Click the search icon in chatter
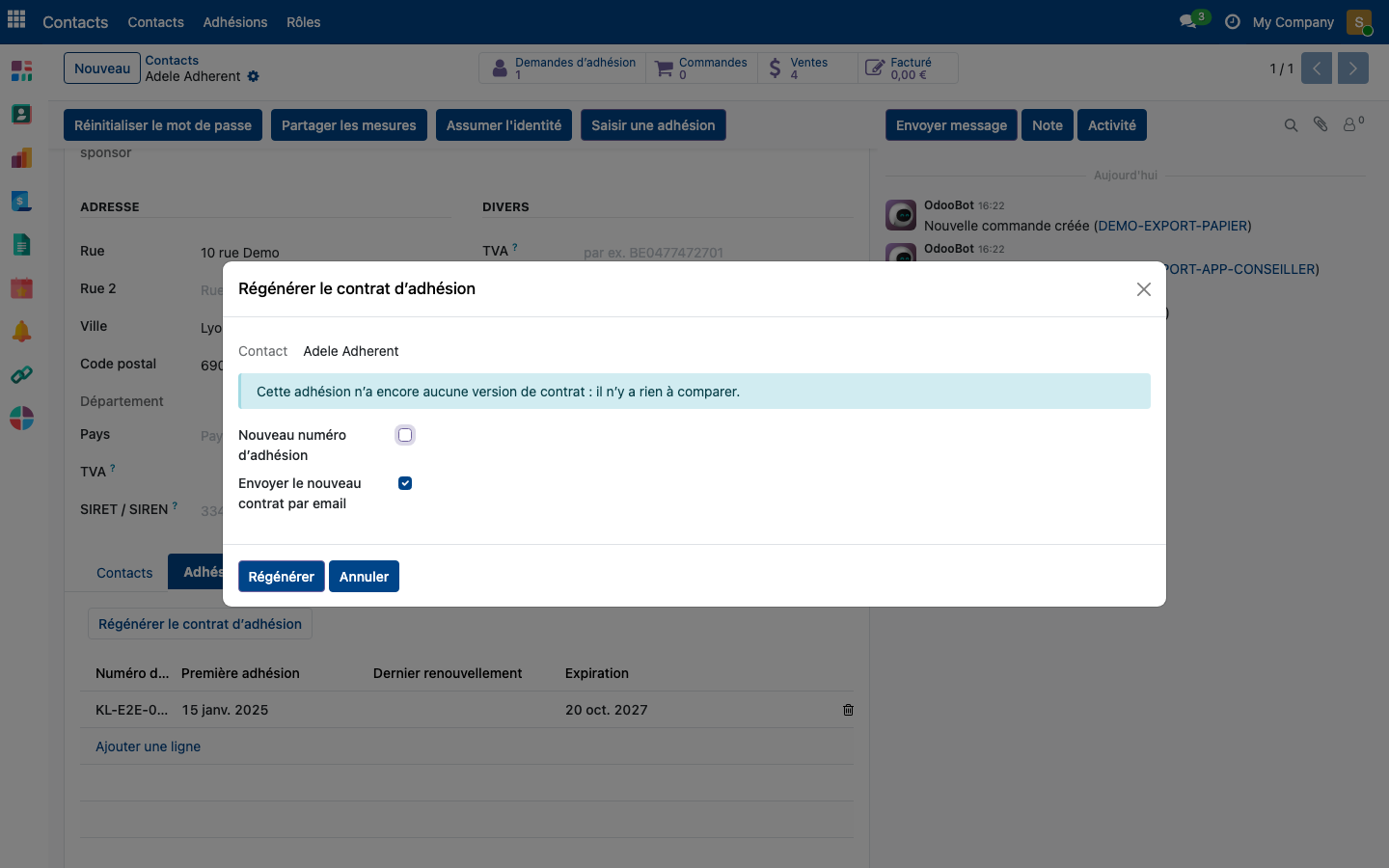 pyautogui.click(x=1291, y=125)
